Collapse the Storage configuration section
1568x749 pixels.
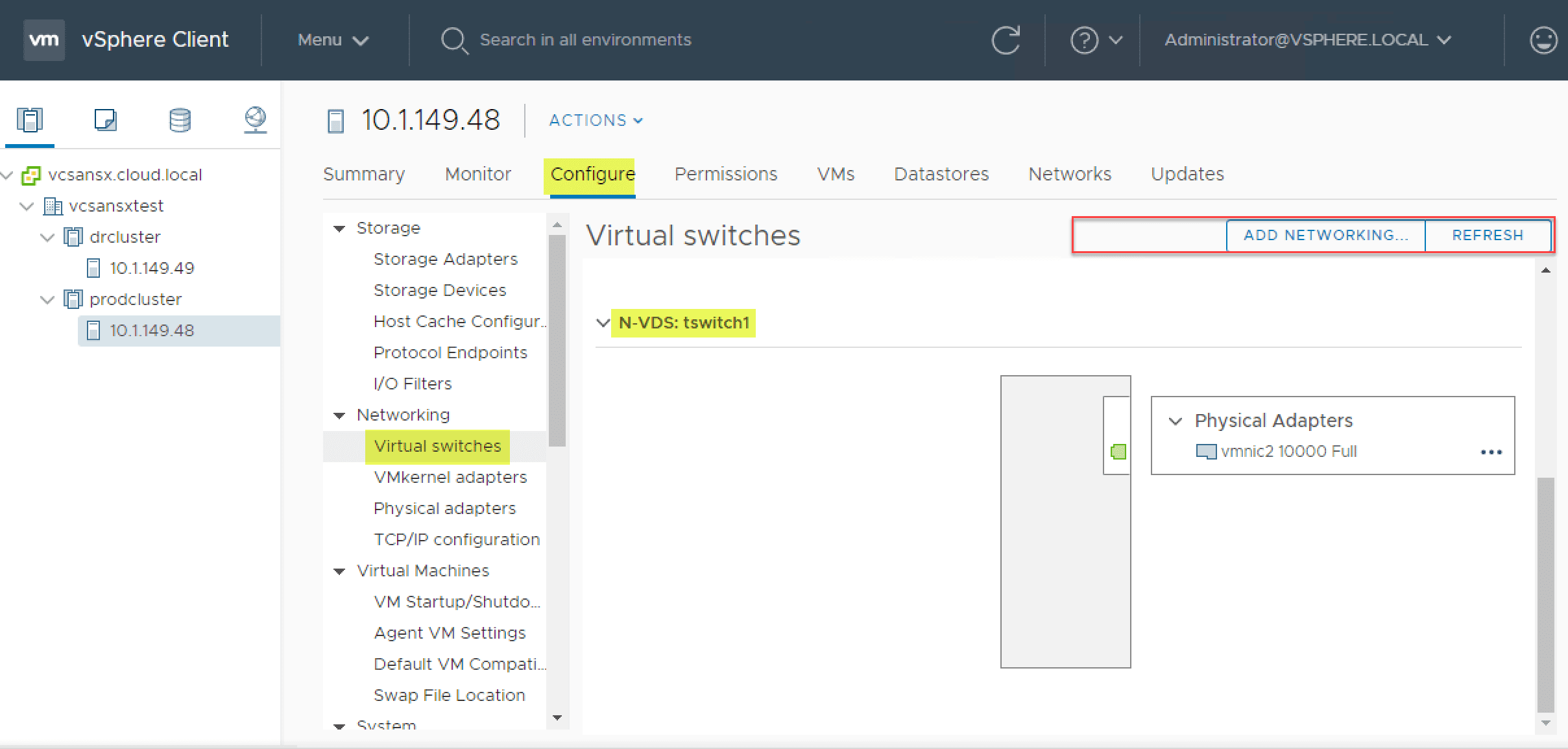[x=340, y=228]
